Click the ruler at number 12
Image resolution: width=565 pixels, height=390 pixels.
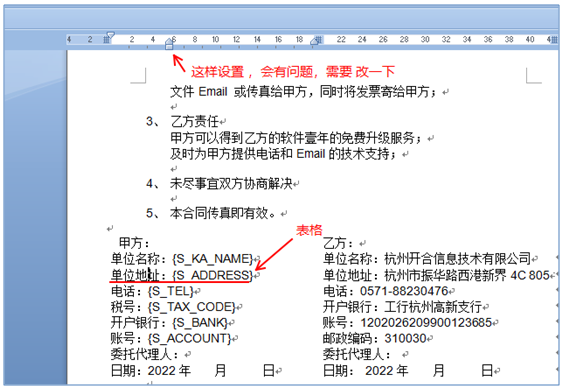pyautogui.click(x=236, y=39)
